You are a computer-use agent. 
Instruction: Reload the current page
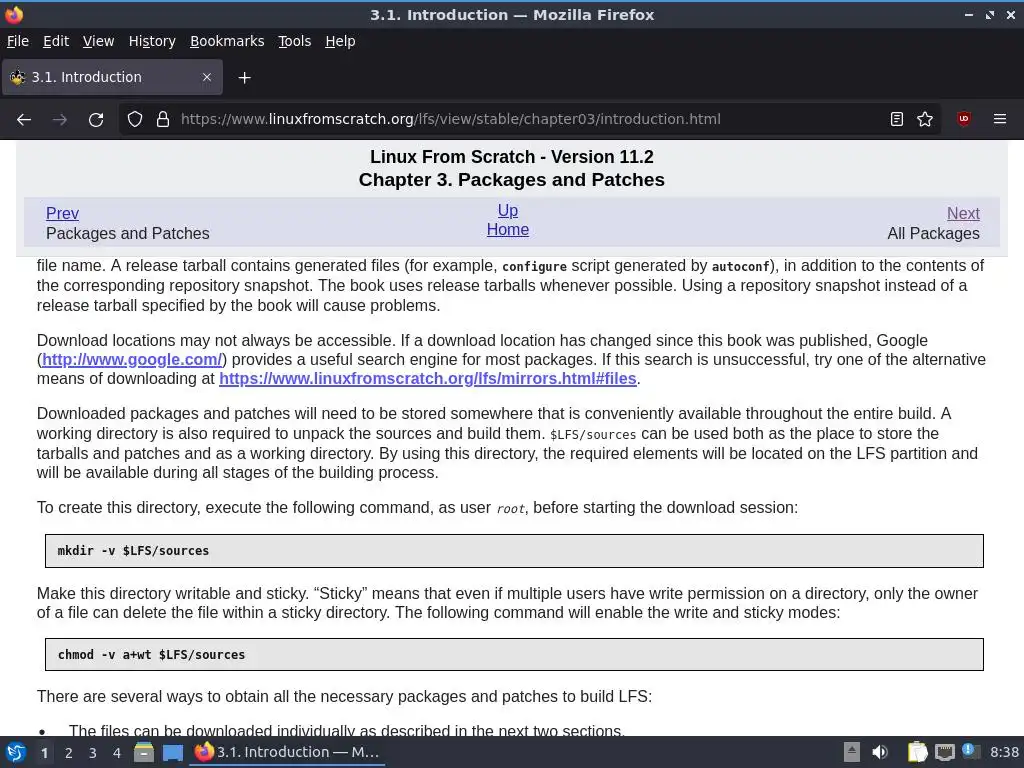tap(96, 120)
